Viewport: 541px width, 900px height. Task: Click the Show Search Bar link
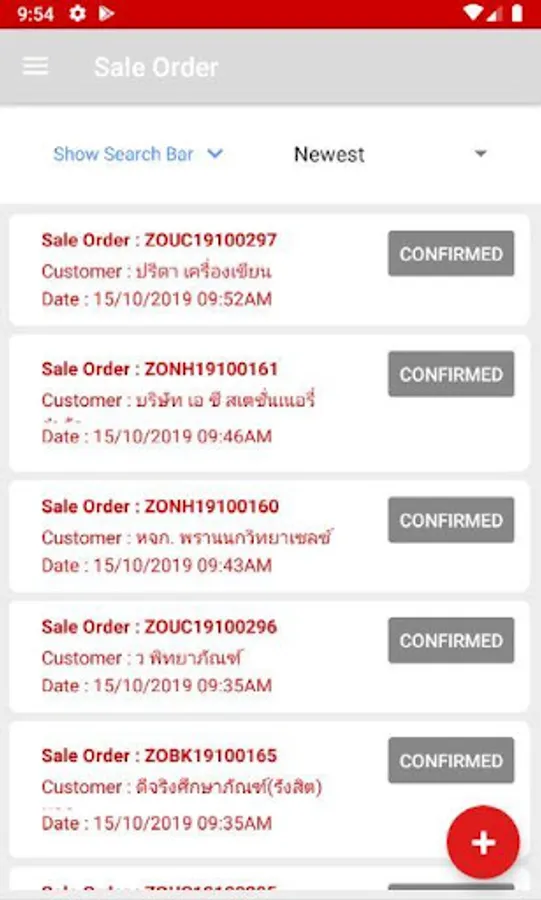click(x=123, y=154)
